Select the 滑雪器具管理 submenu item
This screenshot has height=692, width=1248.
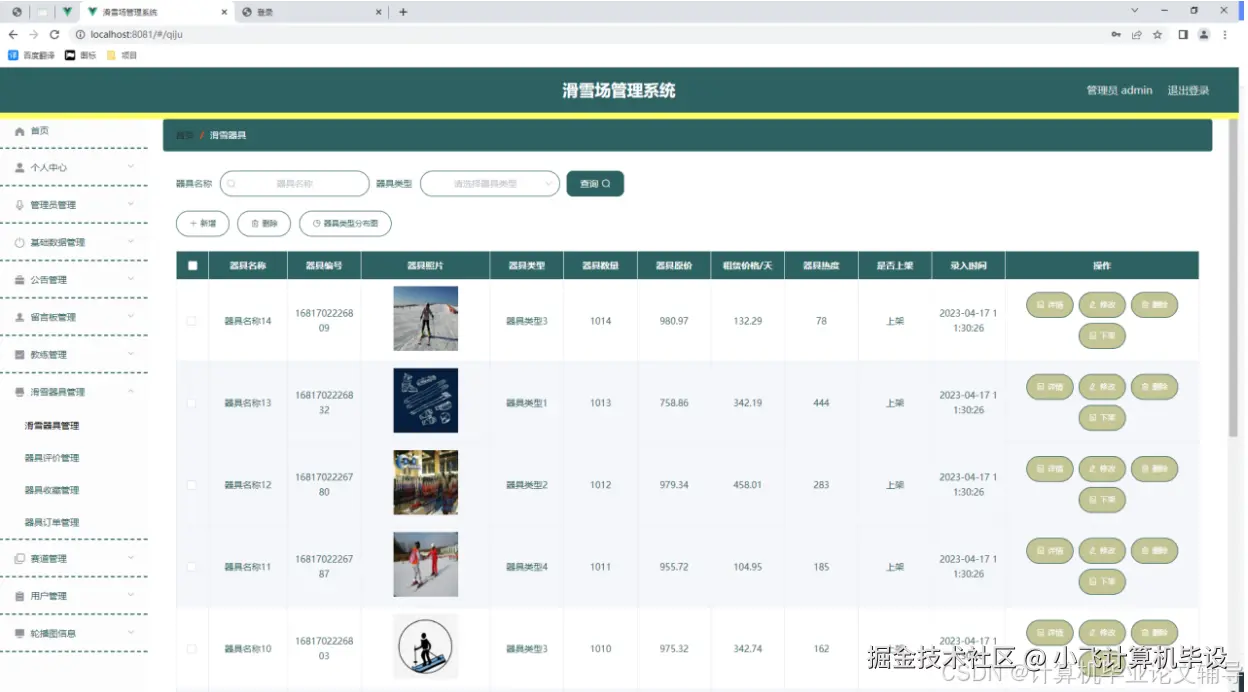pyautogui.click(x=52, y=426)
